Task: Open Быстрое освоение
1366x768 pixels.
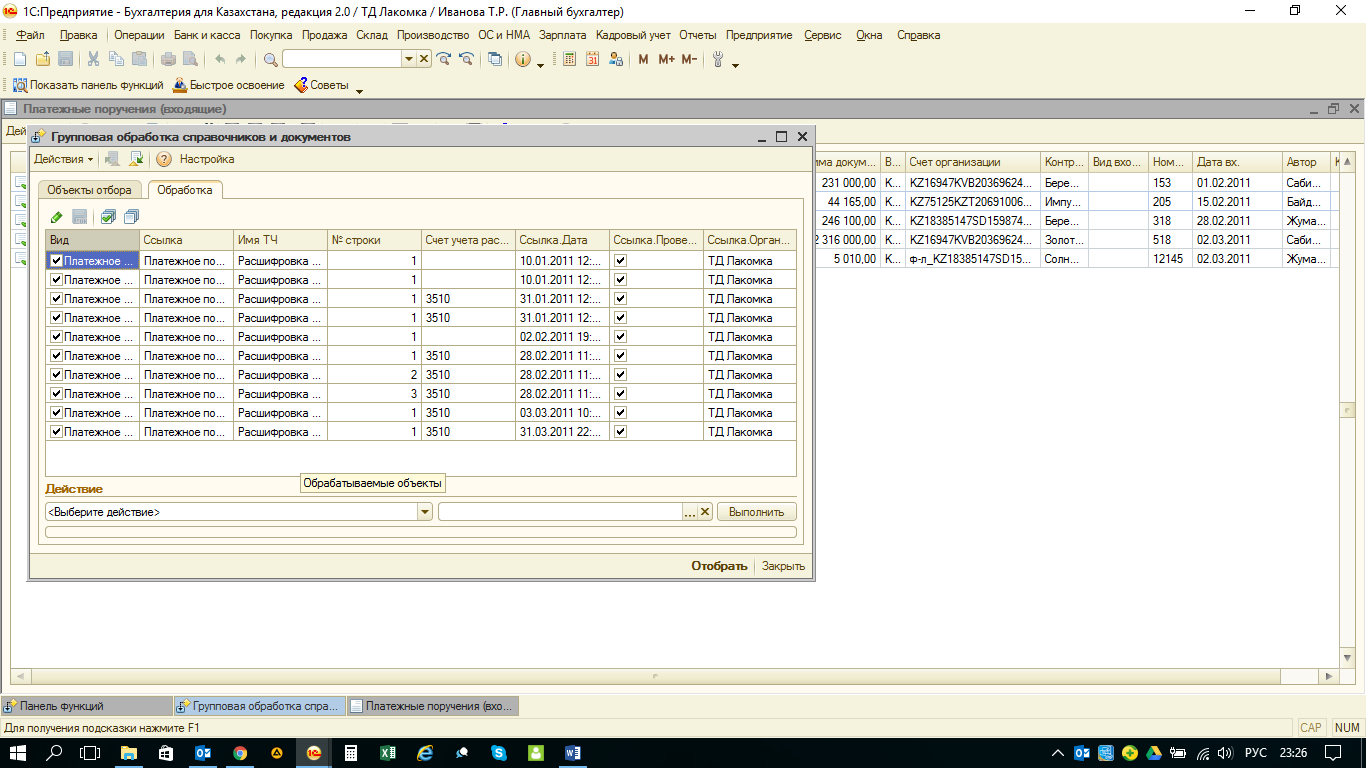Action: 229,85
